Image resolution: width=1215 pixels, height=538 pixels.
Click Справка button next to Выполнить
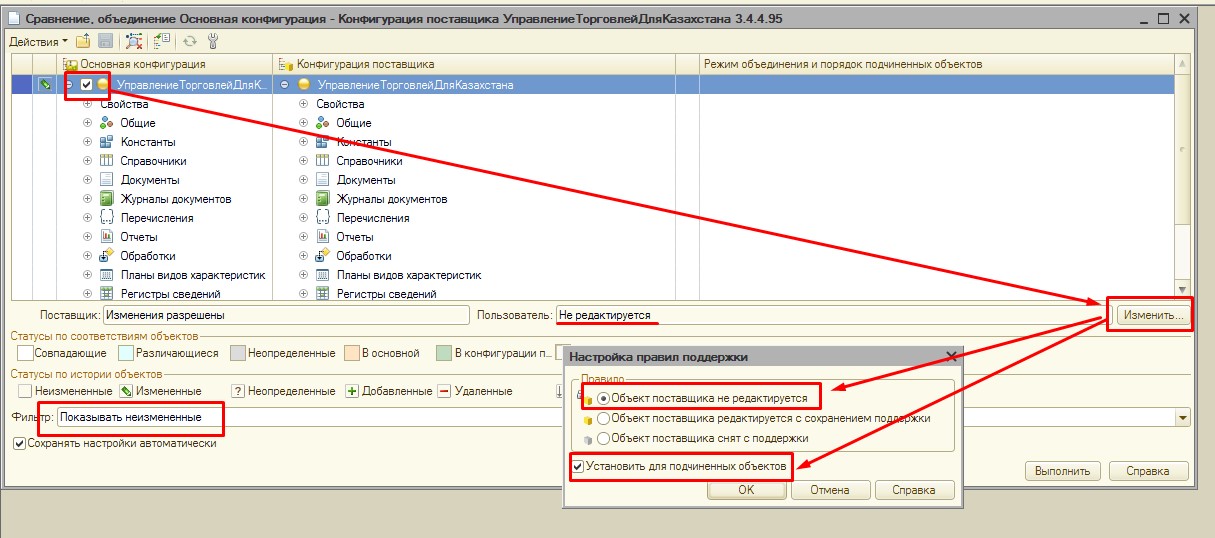click(1148, 471)
